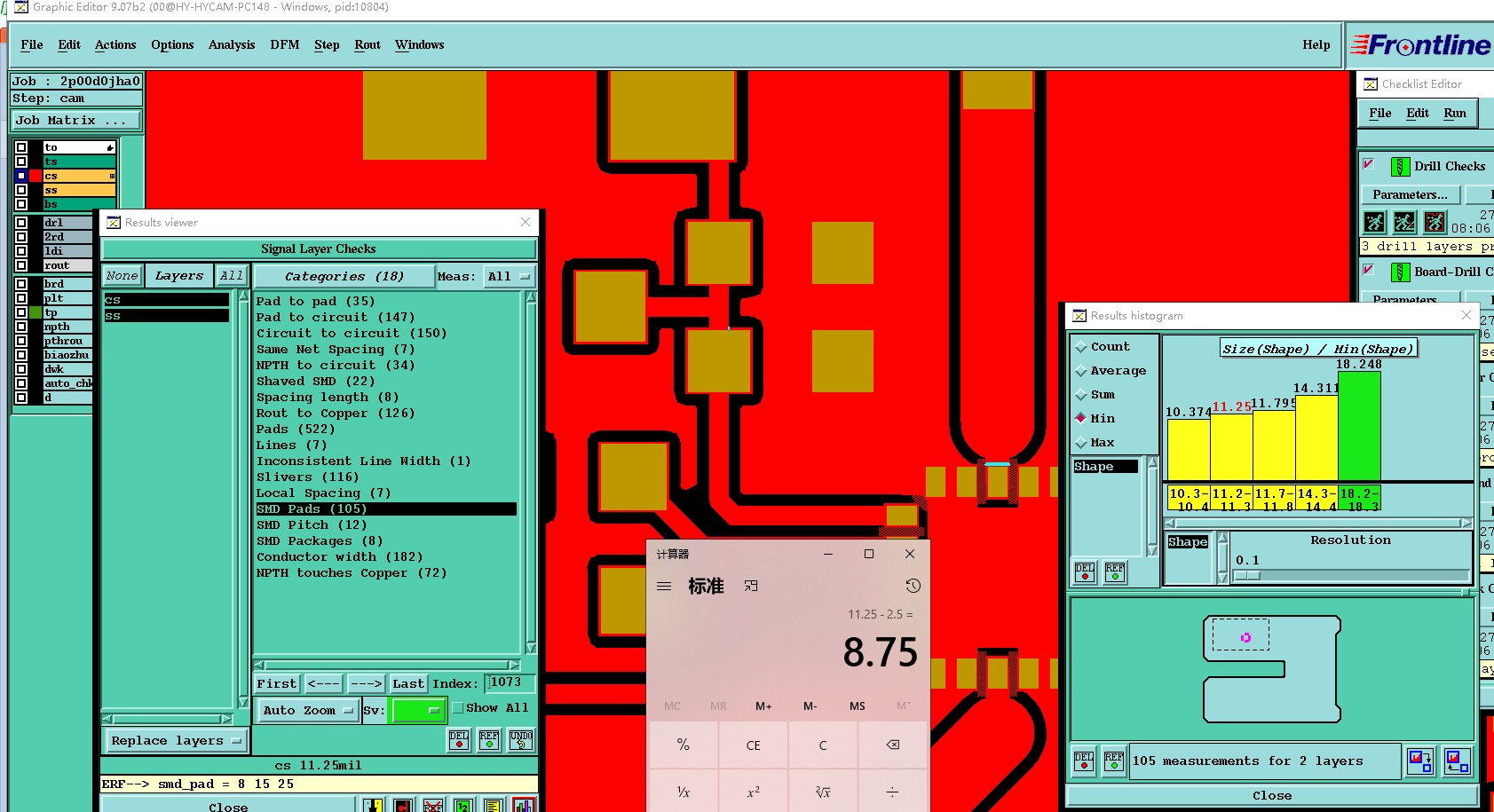Open calculator history icon

(913, 586)
